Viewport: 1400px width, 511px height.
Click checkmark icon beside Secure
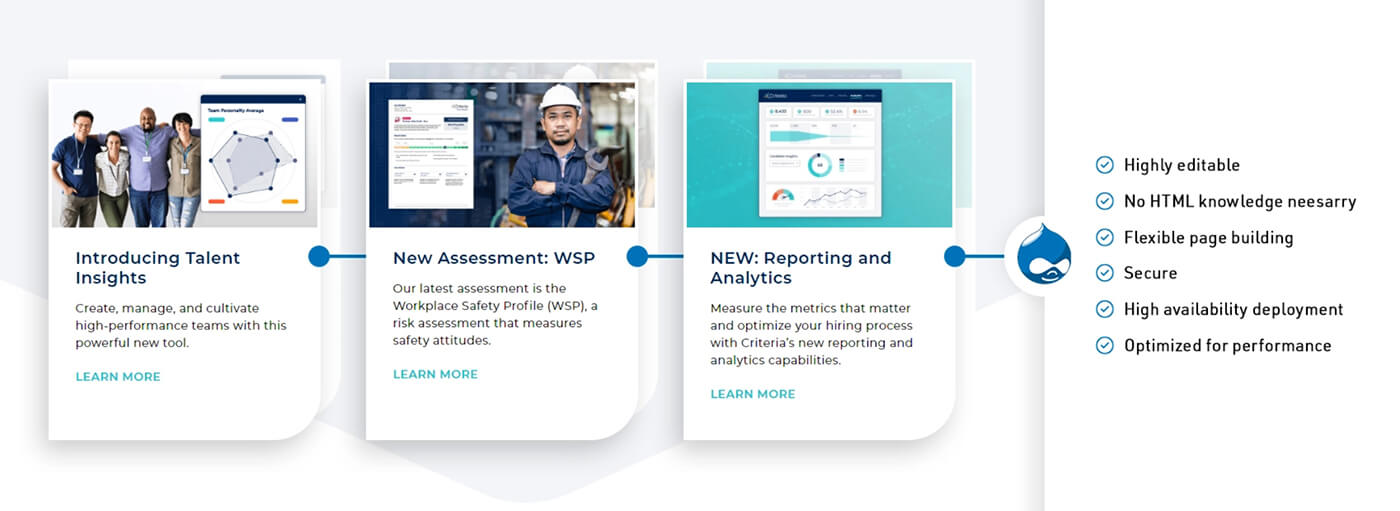click(1105, 273)
